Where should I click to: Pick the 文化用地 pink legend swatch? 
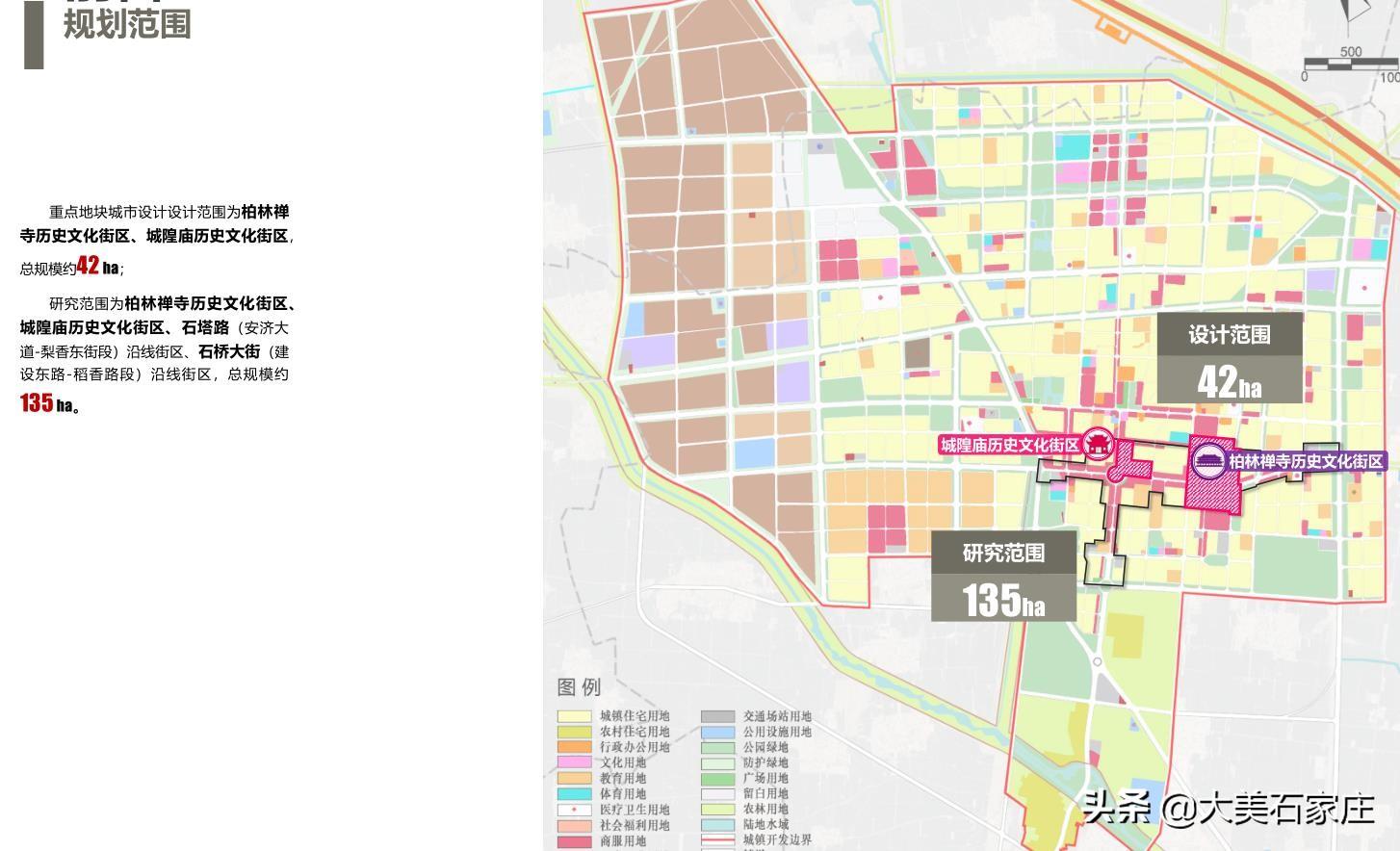pyautogui.click(x=574, y=762)
